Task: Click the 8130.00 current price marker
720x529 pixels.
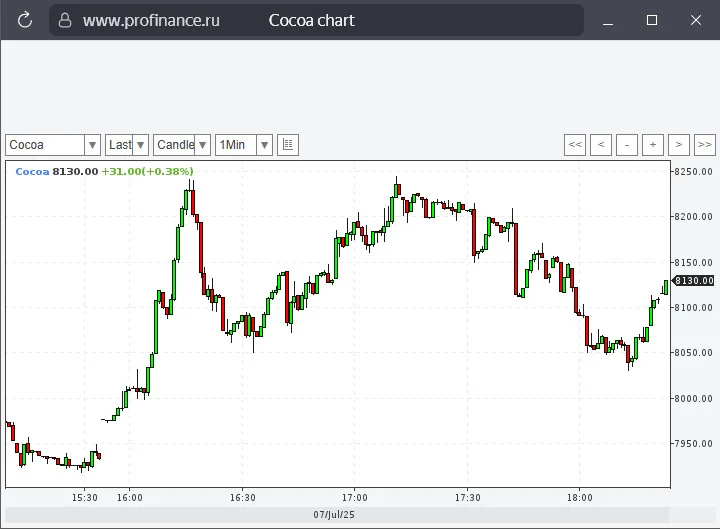Action: [694, 281]
